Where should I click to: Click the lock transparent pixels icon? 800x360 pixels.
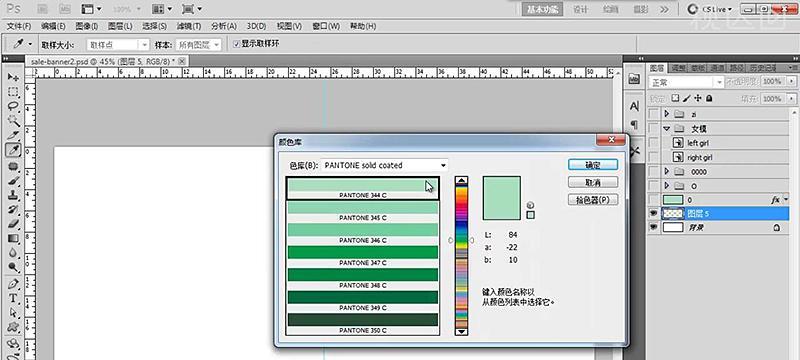tap(676, 98)
